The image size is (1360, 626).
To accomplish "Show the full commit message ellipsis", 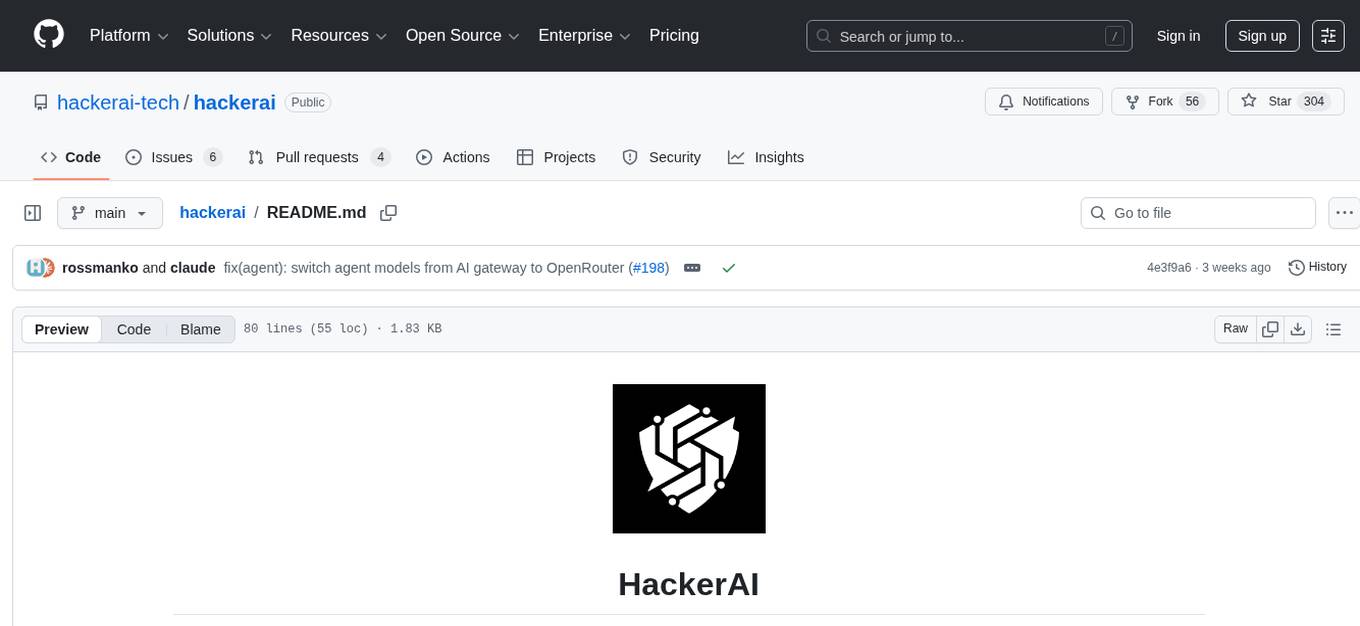I will click(692, 267).
